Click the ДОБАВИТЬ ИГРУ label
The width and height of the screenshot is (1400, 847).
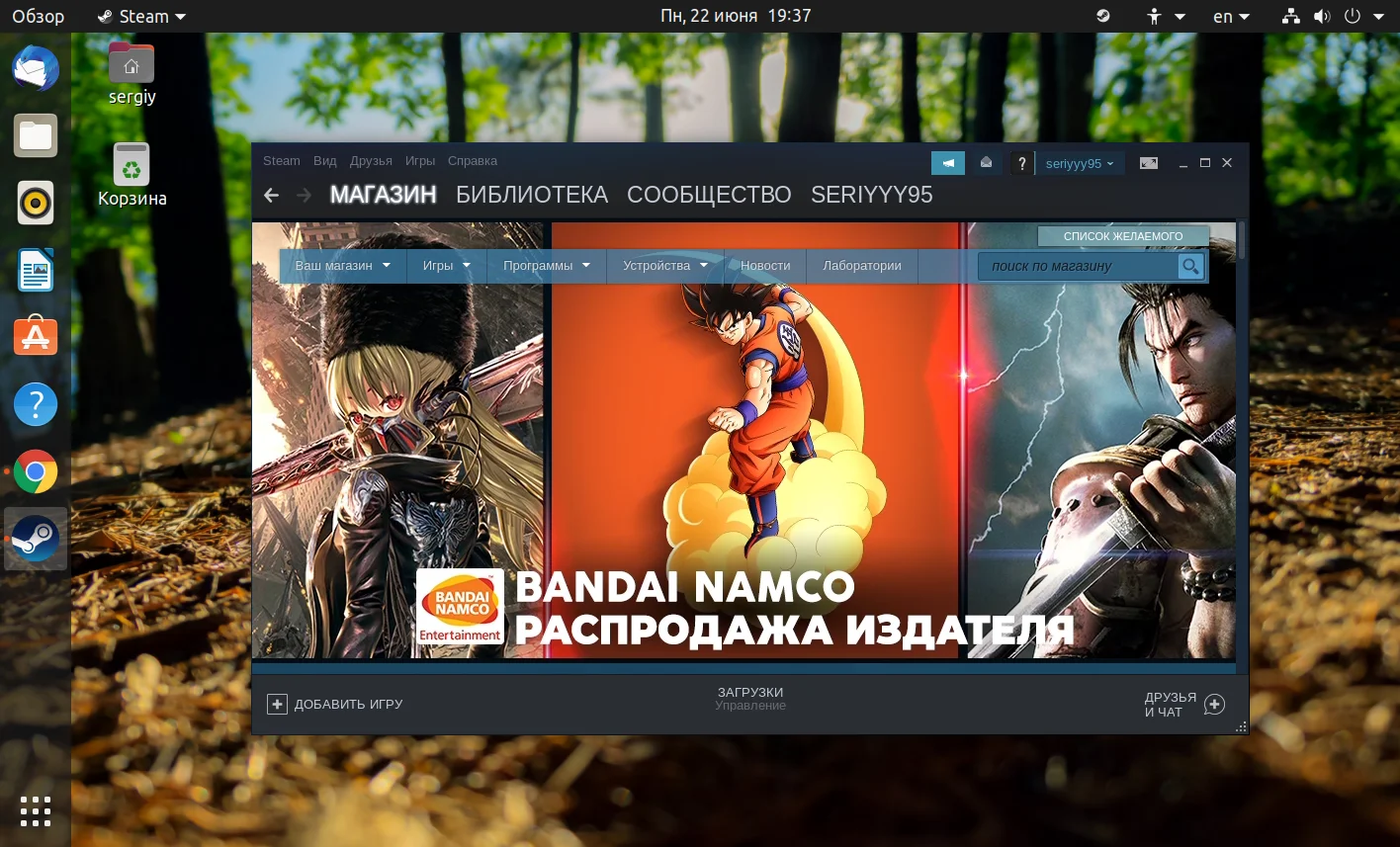point(349,705)
